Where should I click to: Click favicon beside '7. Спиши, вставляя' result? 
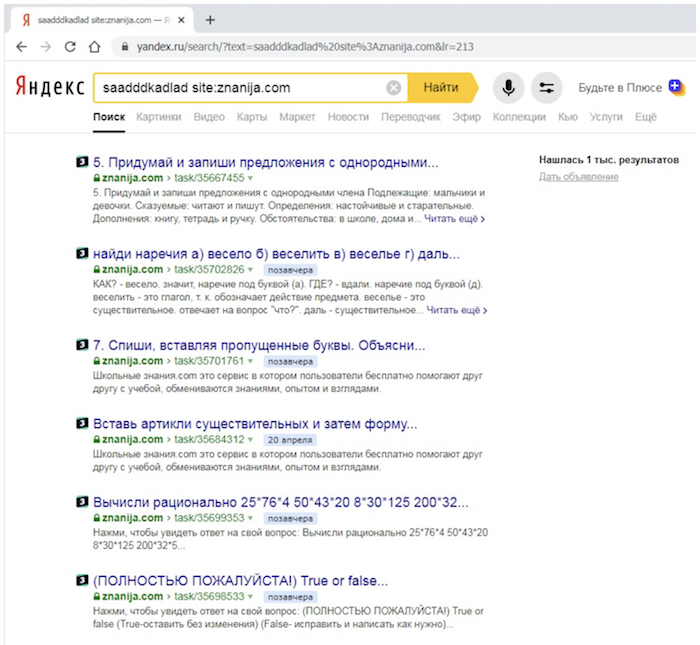[82, 345]
